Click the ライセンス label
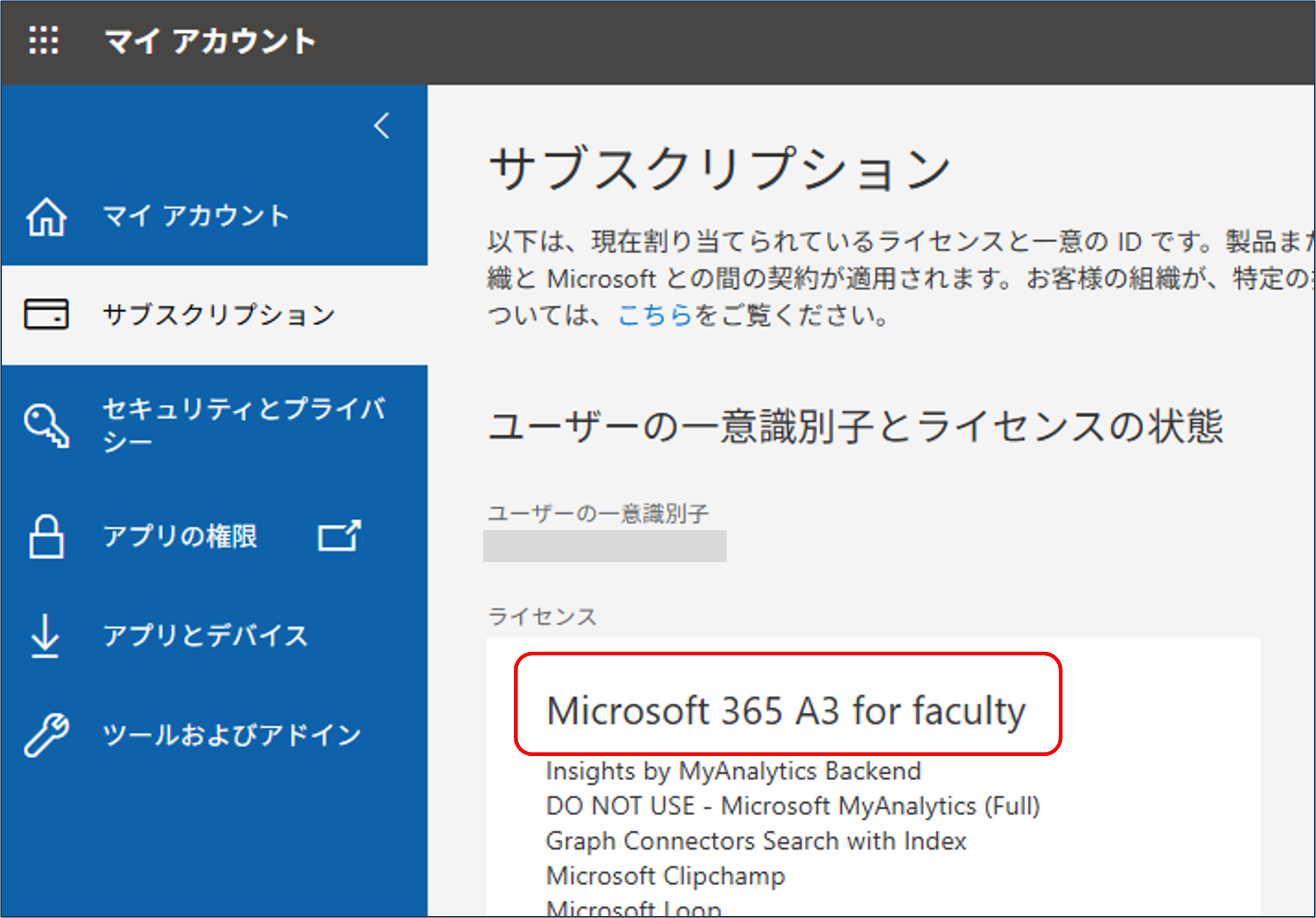 [542, 617]
